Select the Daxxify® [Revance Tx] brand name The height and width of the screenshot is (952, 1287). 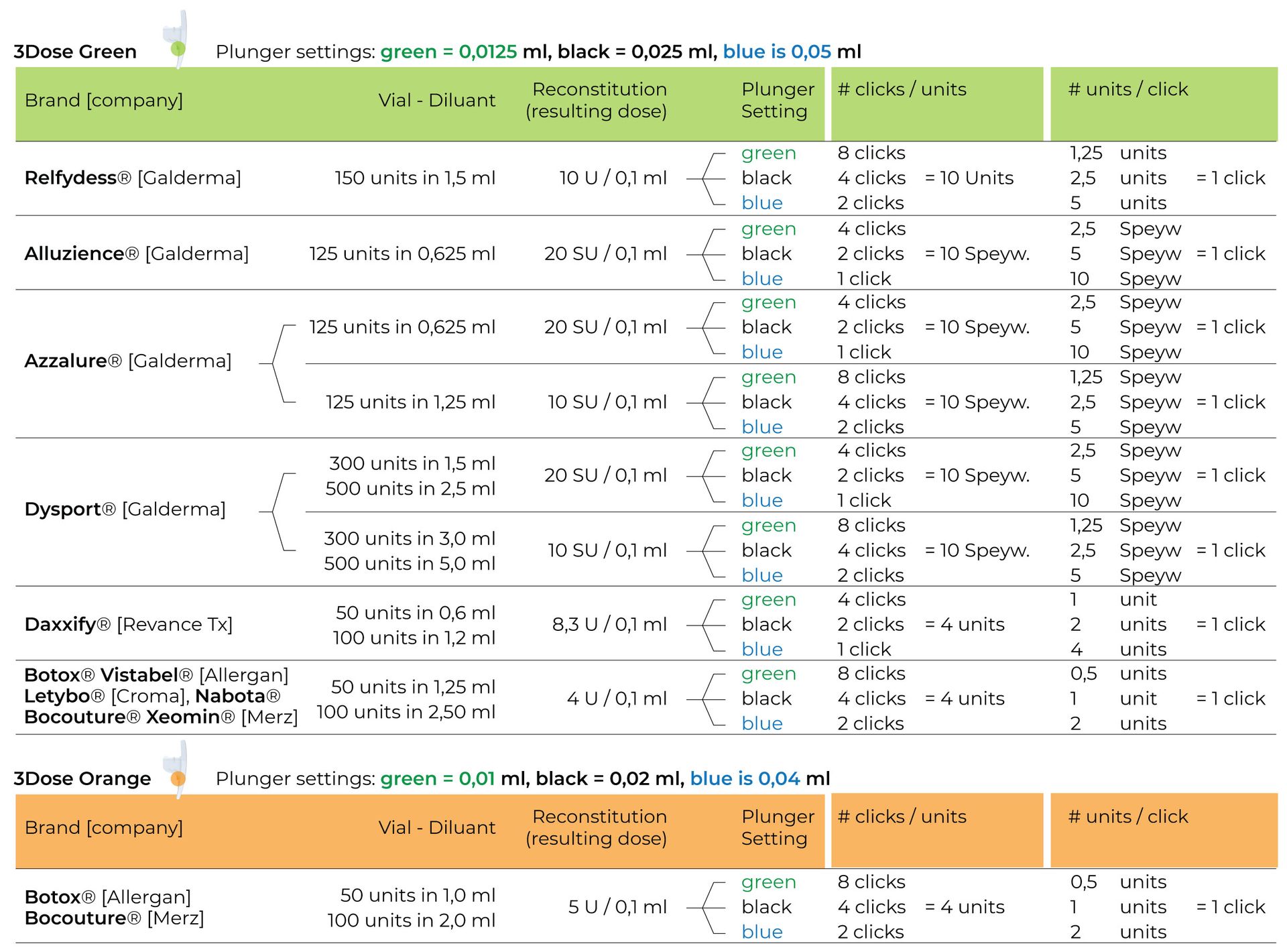[129, 624]
